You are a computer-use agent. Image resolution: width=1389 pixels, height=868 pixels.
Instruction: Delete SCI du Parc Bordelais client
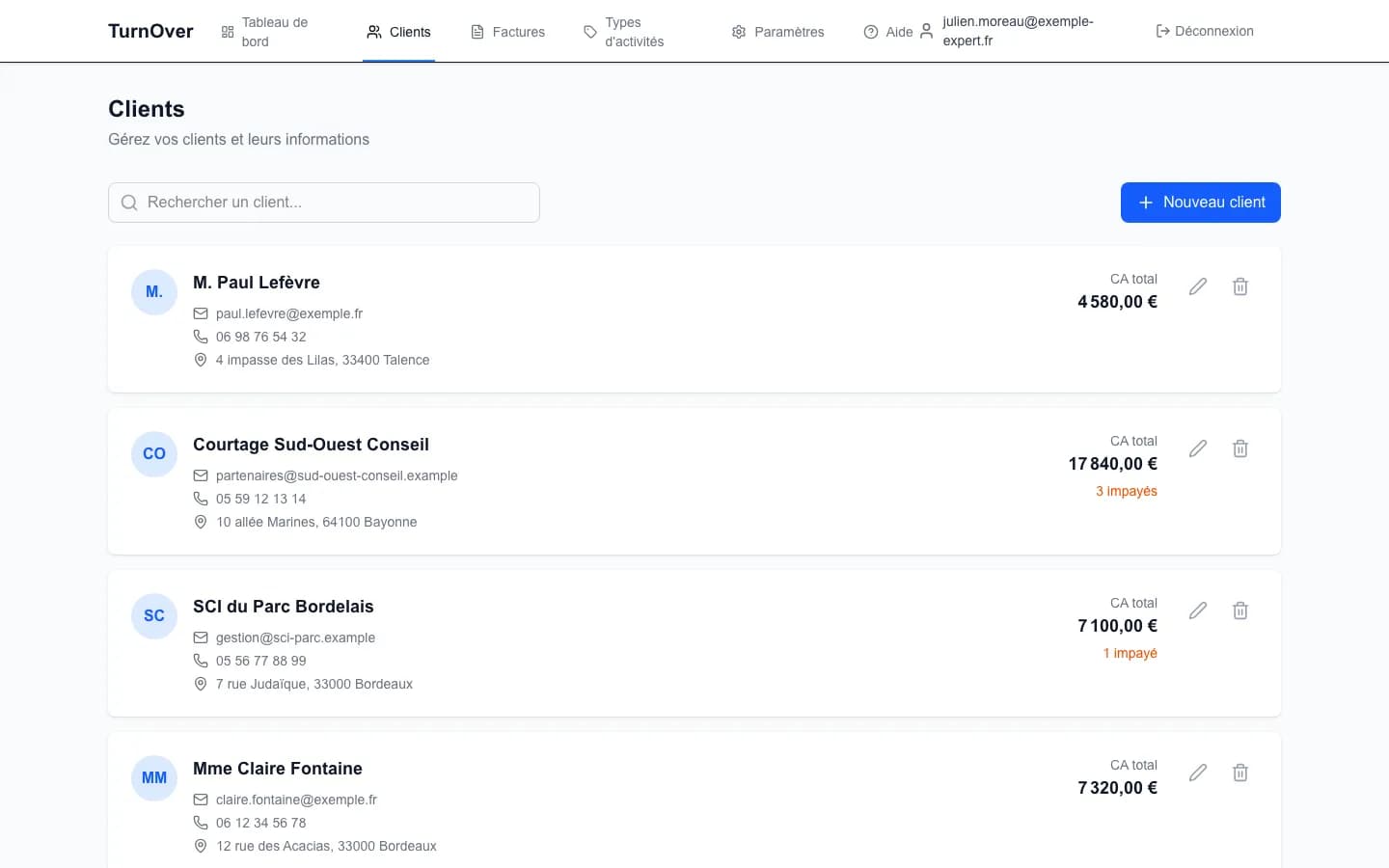[x=1240, y=610]
